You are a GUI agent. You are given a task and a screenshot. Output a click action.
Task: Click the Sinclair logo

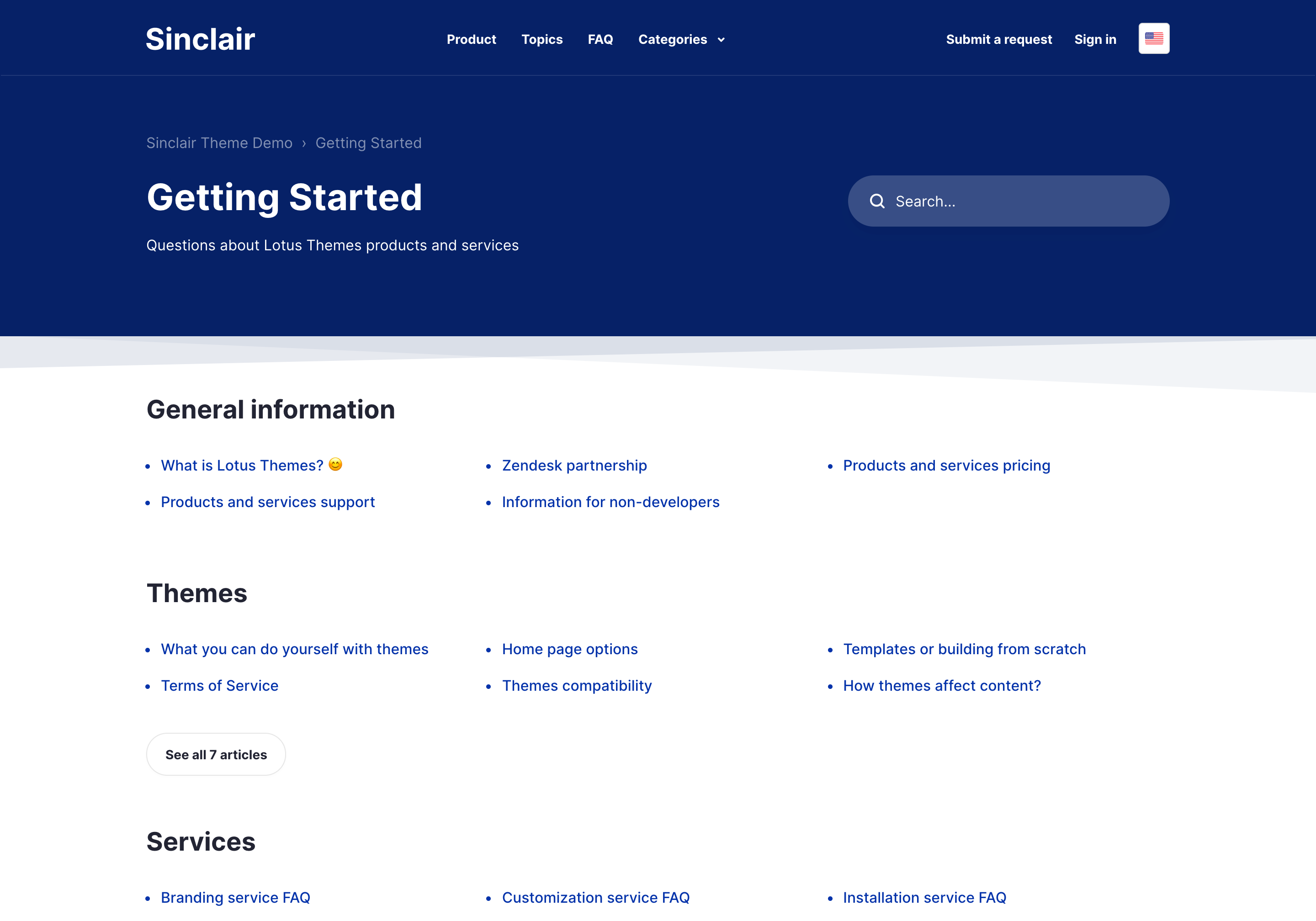[x=200, y=39]
